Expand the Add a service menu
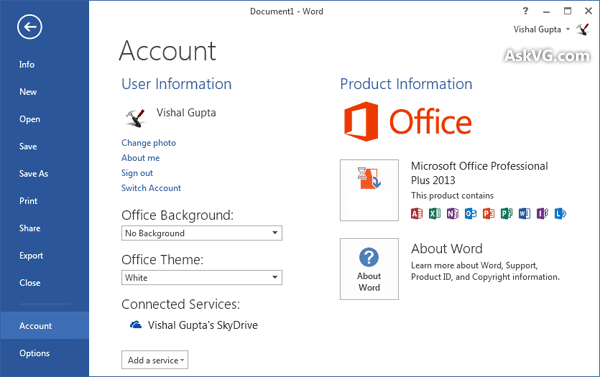The height and width of the screenshot is (377, 600). coord(155,360)
